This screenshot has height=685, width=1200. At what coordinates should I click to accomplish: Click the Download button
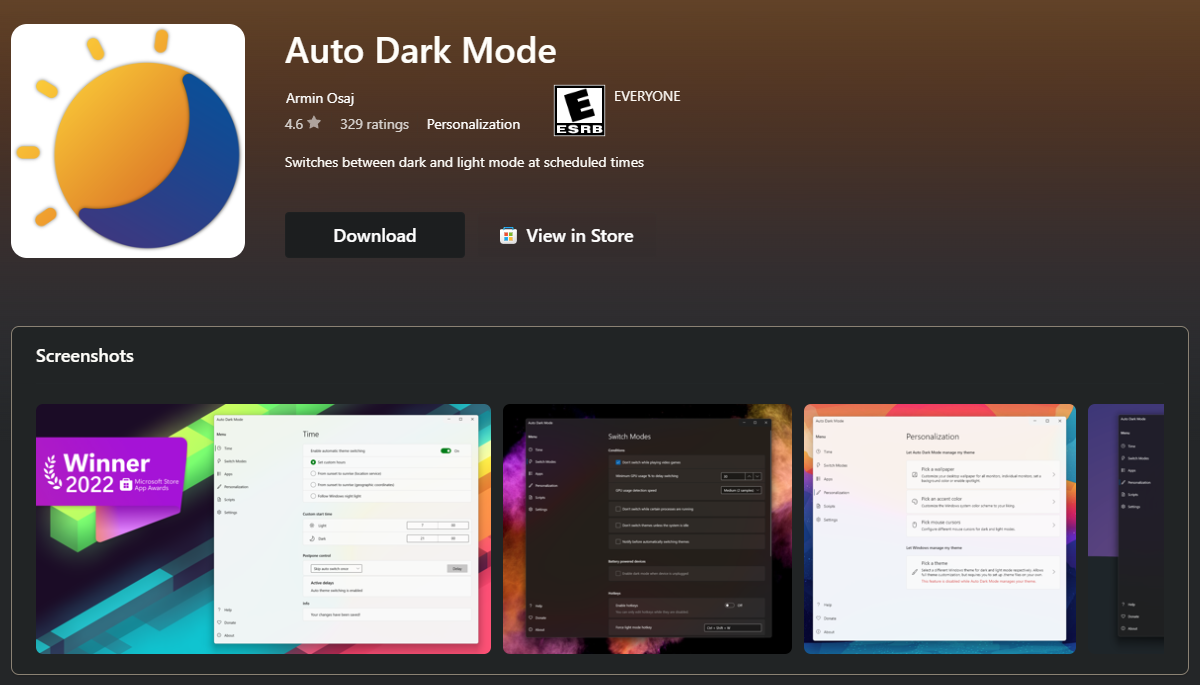(375, 235)
